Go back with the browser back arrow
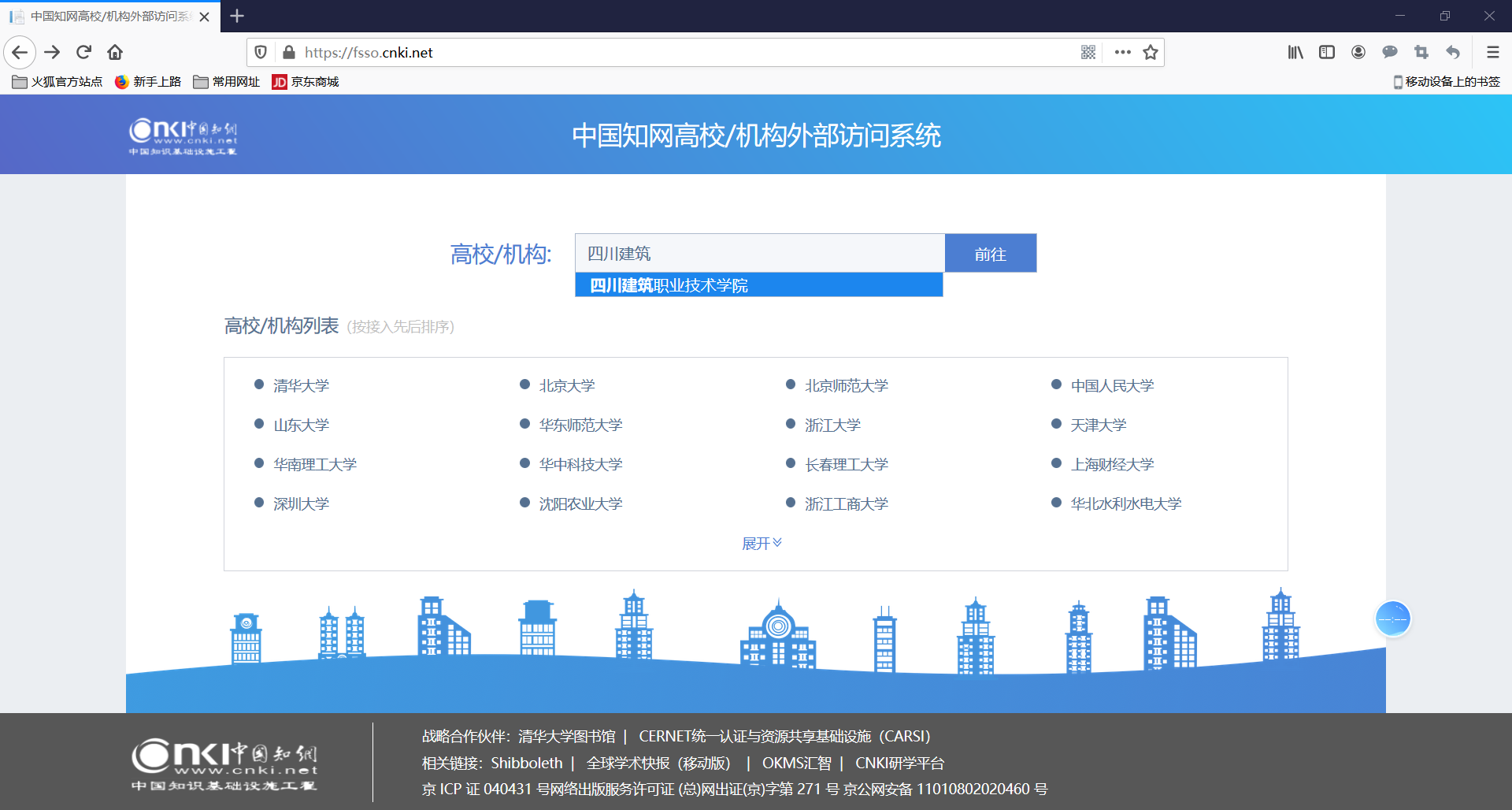Image resolution: width=1512 pixels, height=810 pixels. [20, 52]
